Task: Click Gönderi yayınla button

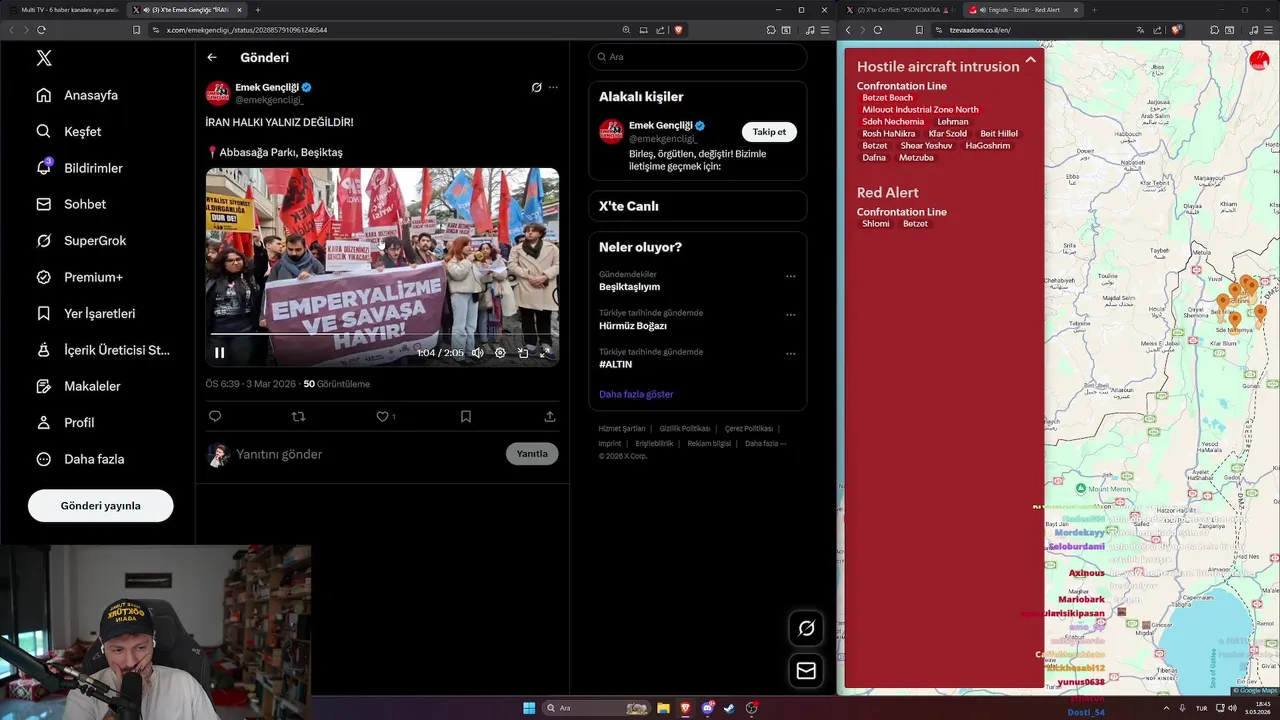Action: (101, 505)
